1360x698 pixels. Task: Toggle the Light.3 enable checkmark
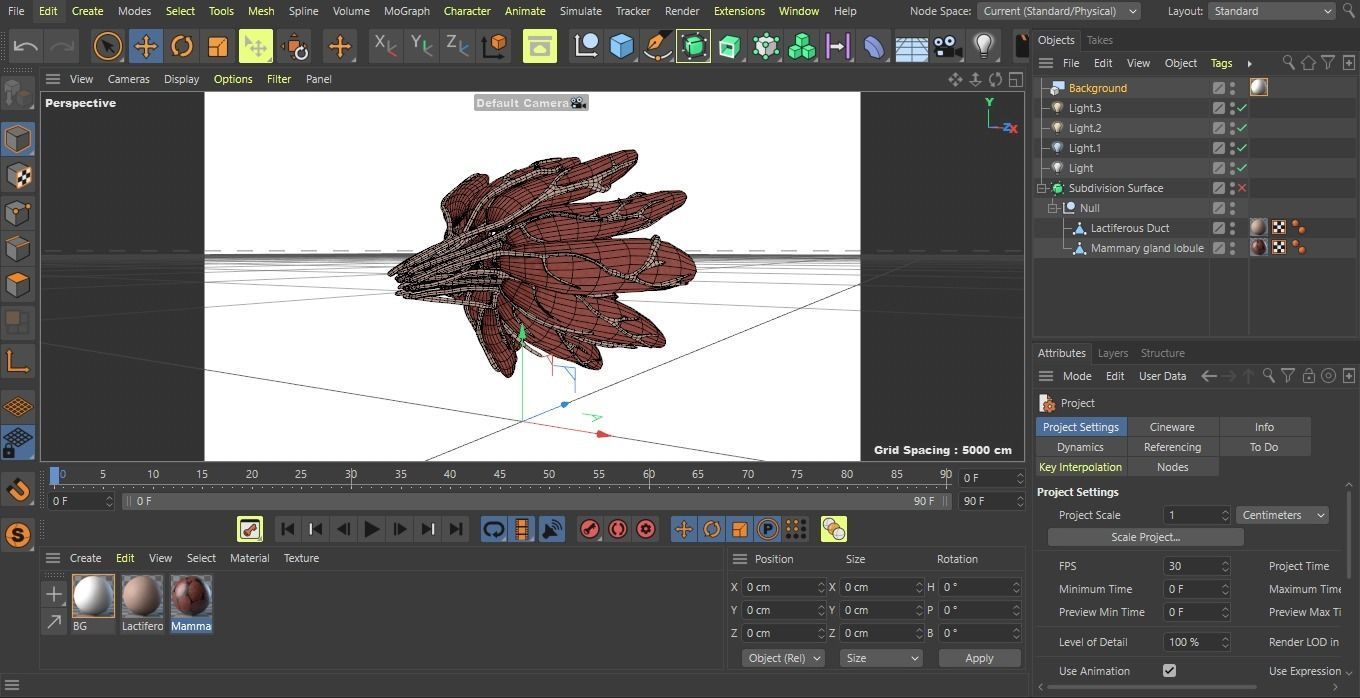pos(1242,108)
